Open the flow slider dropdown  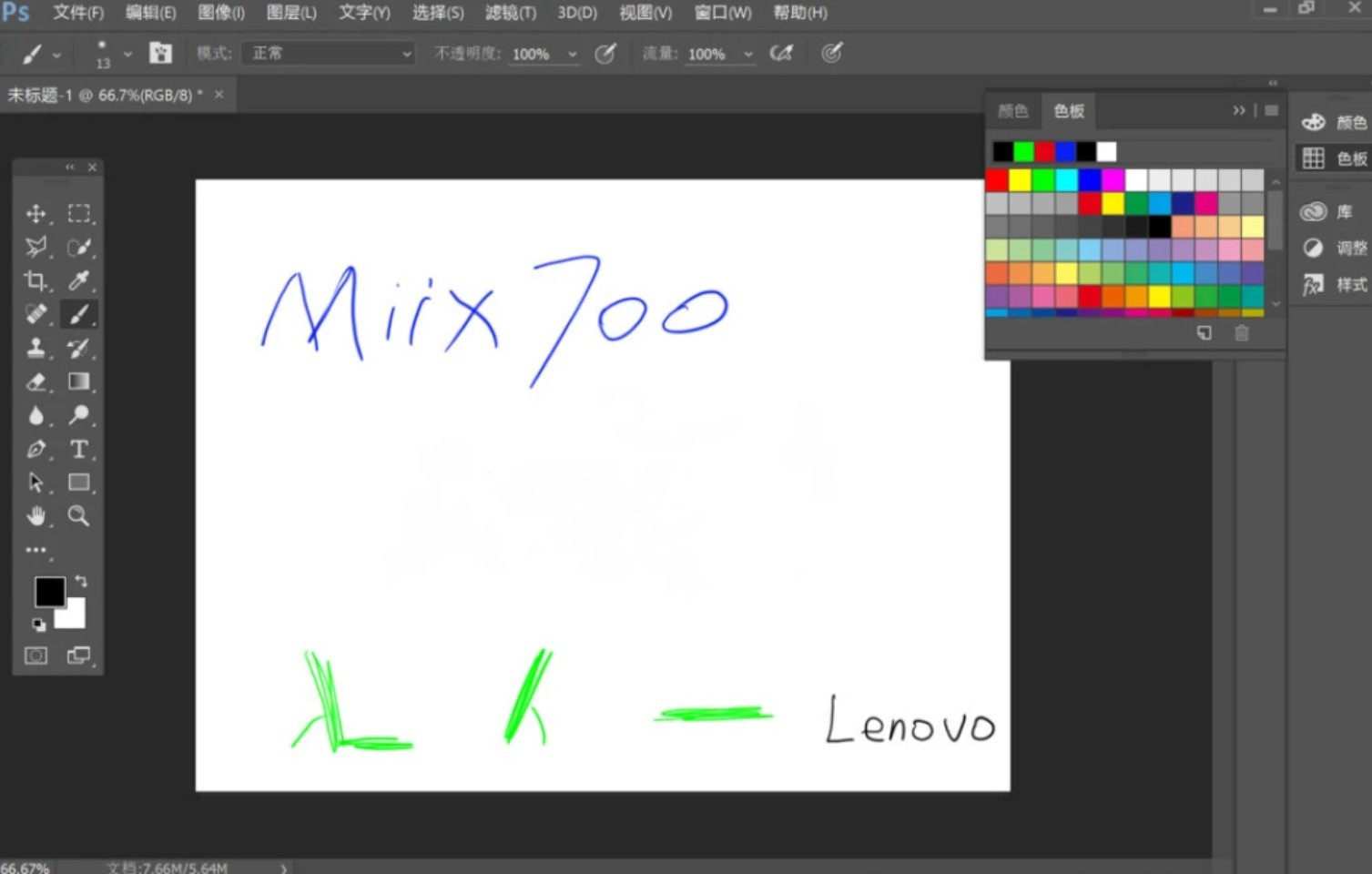(748, 54)
